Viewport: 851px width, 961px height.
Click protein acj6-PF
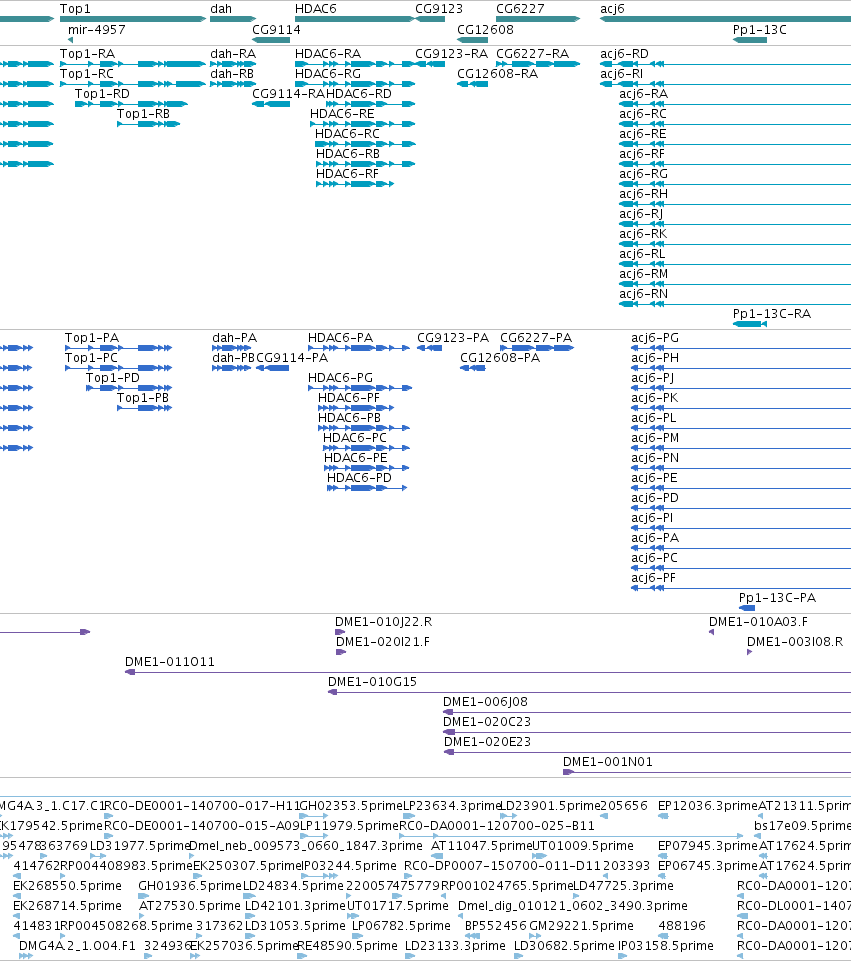(741, 588)
